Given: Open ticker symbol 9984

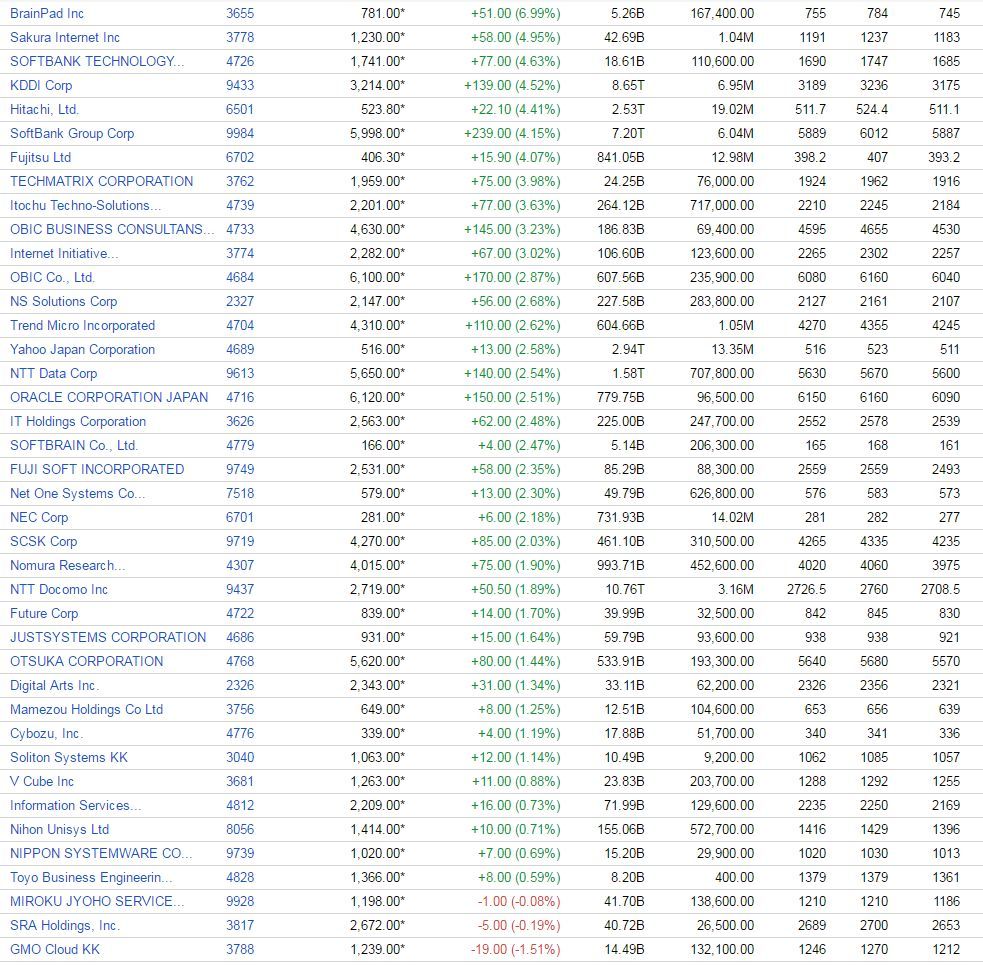Looking at the screenshot, I should [240, 134].
